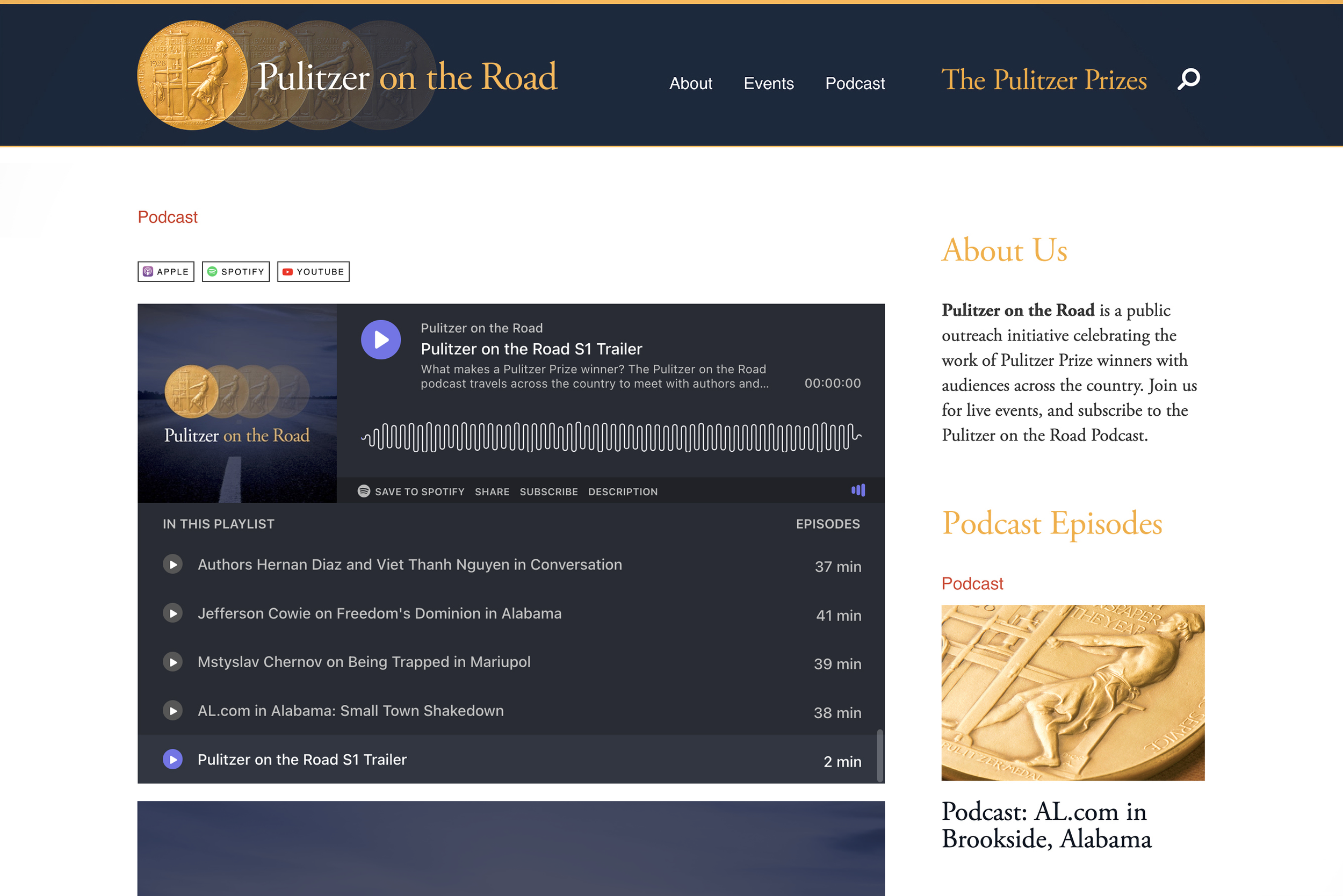Click Share in the player

click(x=492, y=492)
